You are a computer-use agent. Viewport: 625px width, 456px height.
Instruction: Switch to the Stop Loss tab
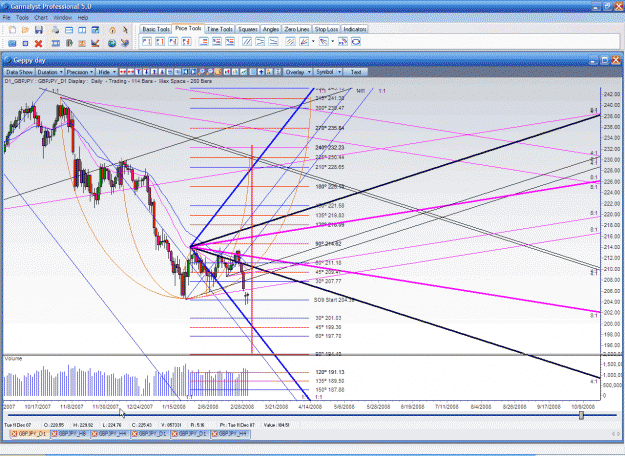pyautogui.click(x=326, y=29)
